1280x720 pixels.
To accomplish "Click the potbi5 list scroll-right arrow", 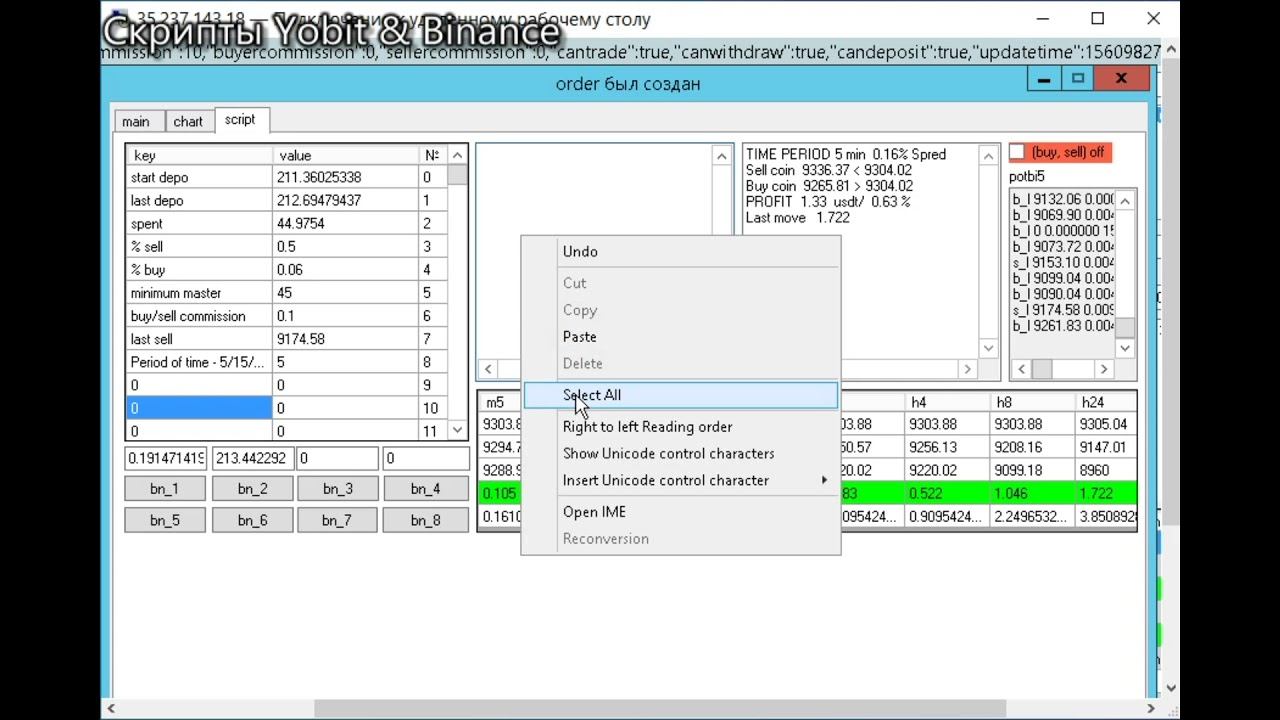I will pyautogui.click(x=1104, y=369).
